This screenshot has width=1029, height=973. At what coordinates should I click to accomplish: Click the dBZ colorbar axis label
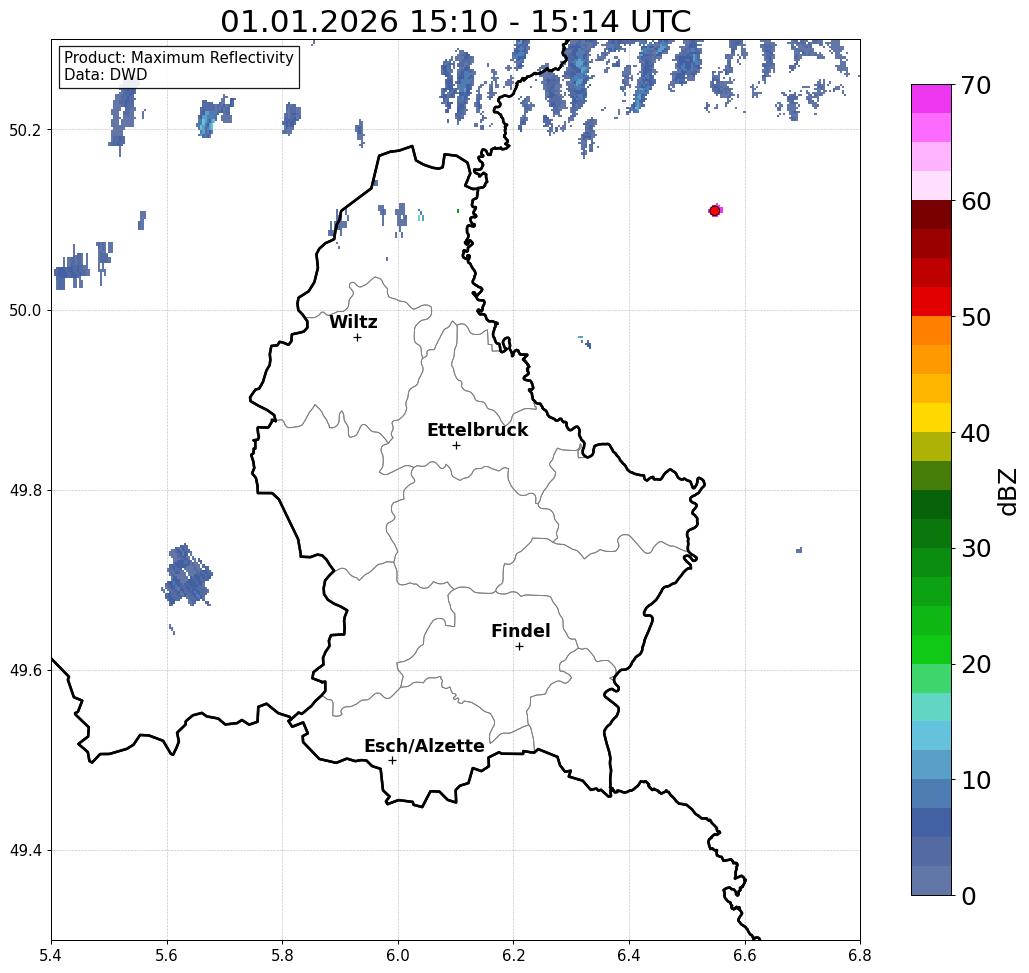1009,491
